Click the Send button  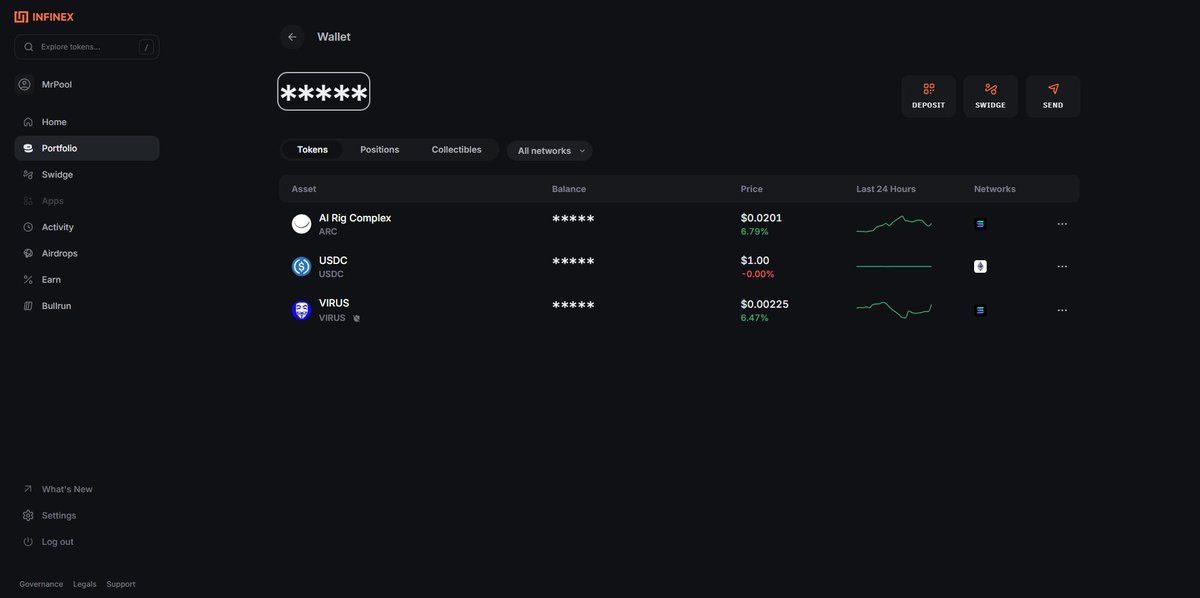point(1053,96)
